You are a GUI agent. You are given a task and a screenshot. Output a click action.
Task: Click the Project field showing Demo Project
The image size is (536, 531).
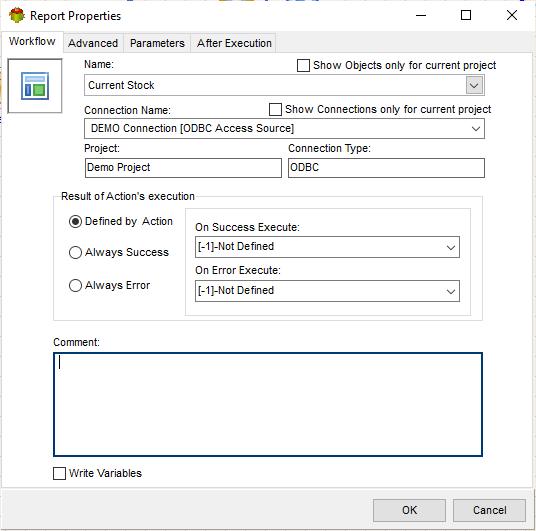click(x=183, y=168)
